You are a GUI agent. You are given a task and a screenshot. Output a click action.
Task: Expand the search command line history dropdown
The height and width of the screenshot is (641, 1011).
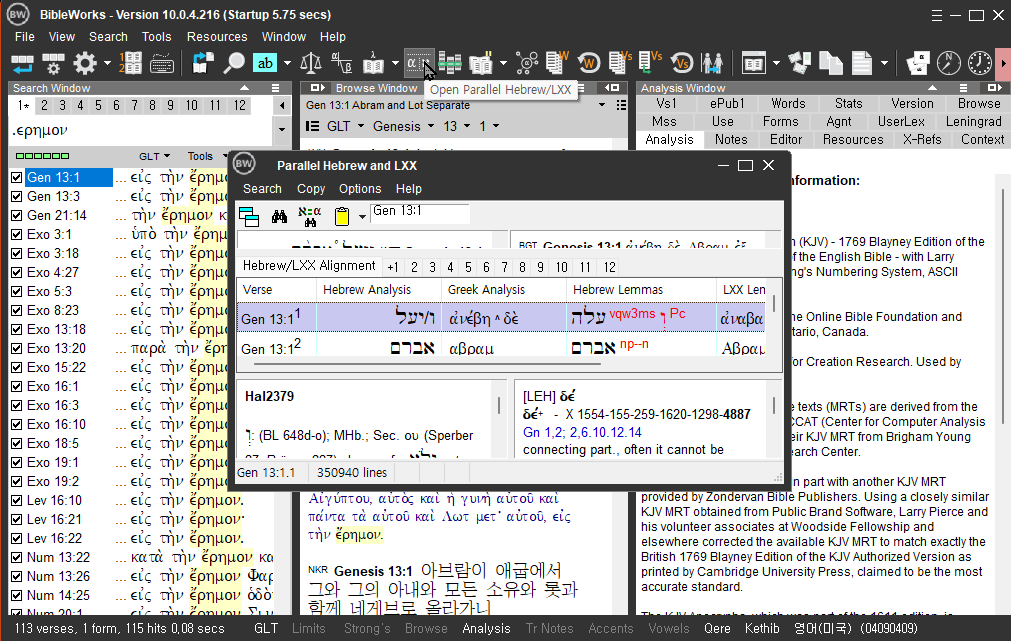point(282,130)
